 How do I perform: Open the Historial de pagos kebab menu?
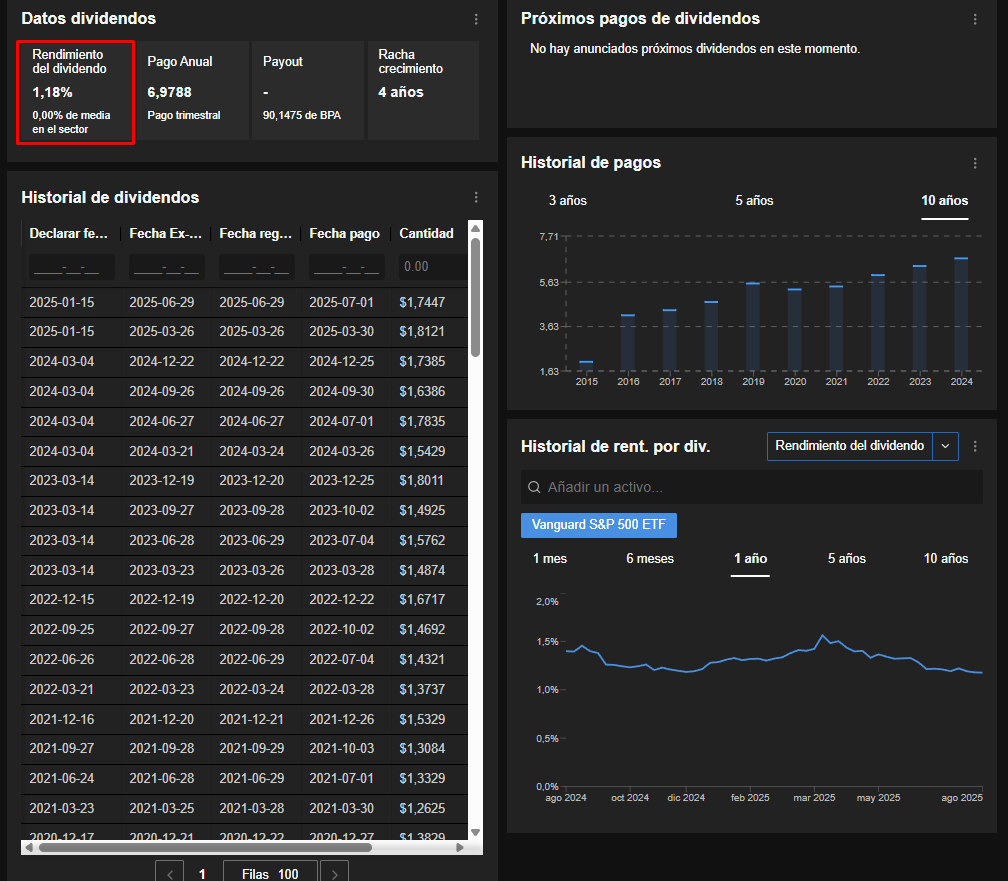[975, 163]
